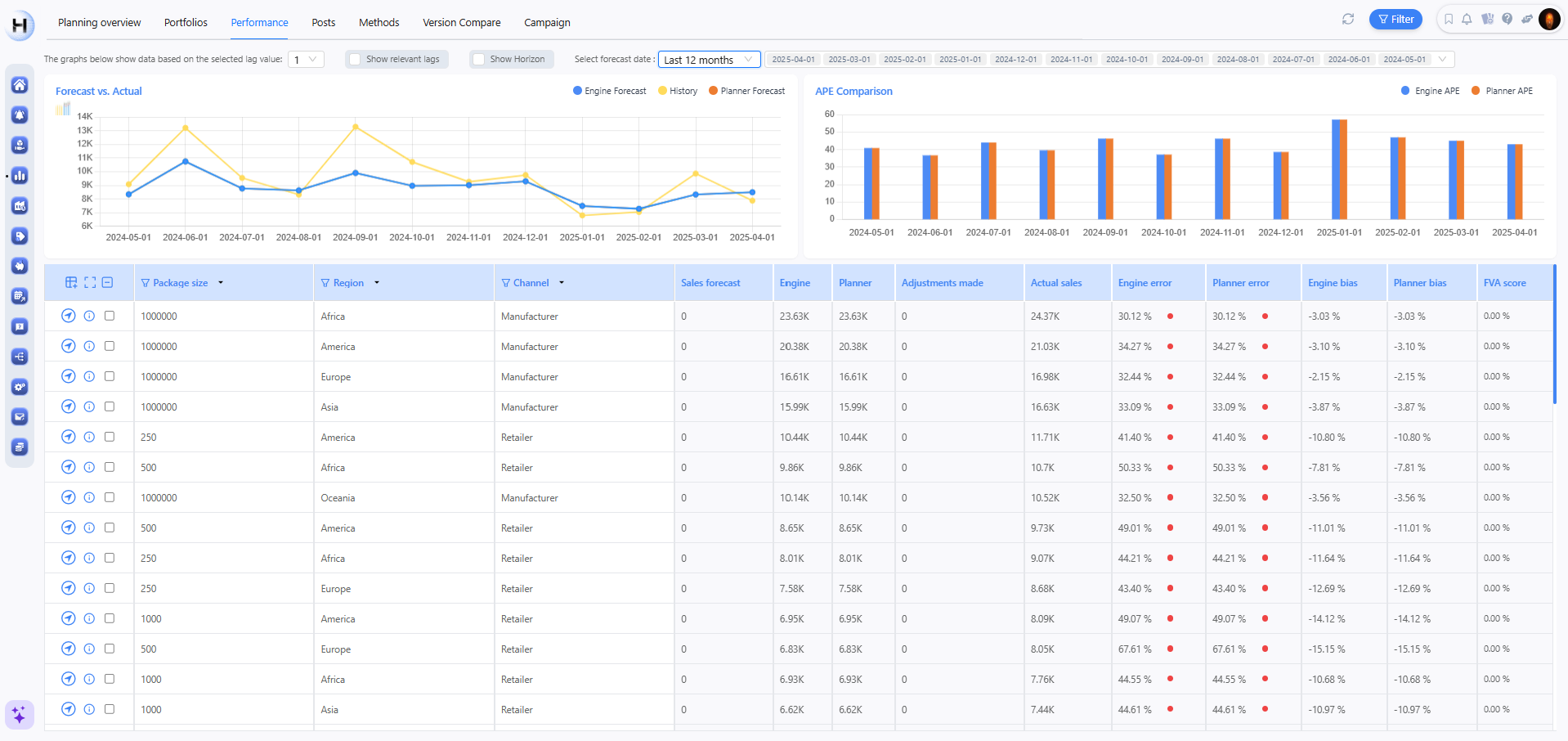Click the fullscreen expand icon in table header
This screenshot has height=741, width=1568.
(x=90, y=282)
